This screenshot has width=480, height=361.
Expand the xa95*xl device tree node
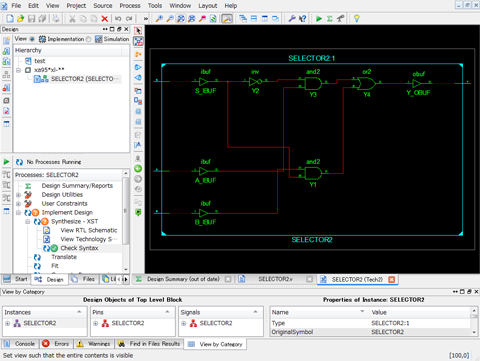pyautogui.click(x=19, y=70)
